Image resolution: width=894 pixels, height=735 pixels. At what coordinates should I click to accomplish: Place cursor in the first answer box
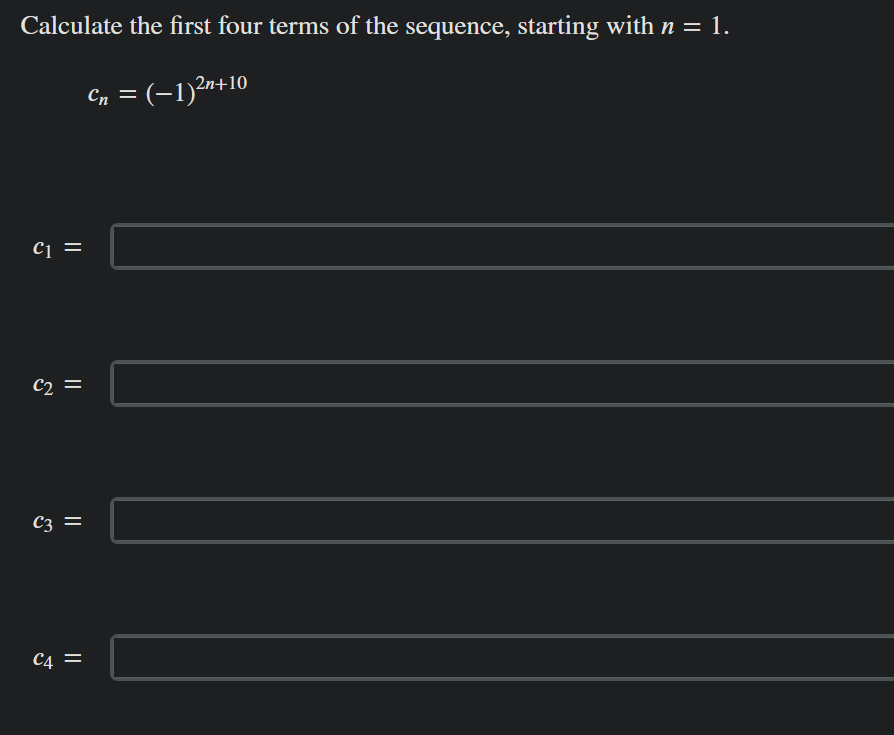click(x=500, y=246)
